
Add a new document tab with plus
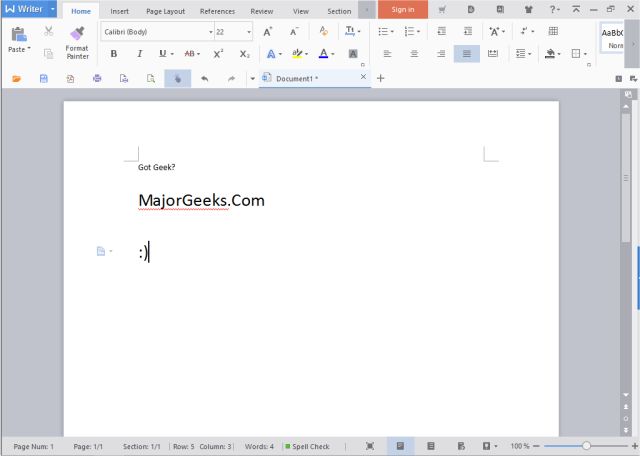[380, 78]
